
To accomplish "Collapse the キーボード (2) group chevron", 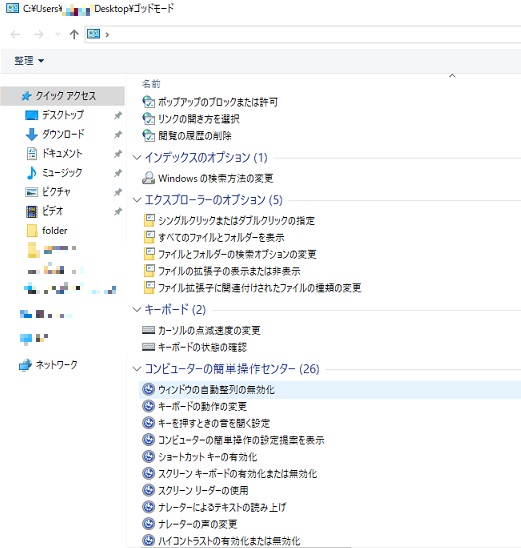I will 137,310.
